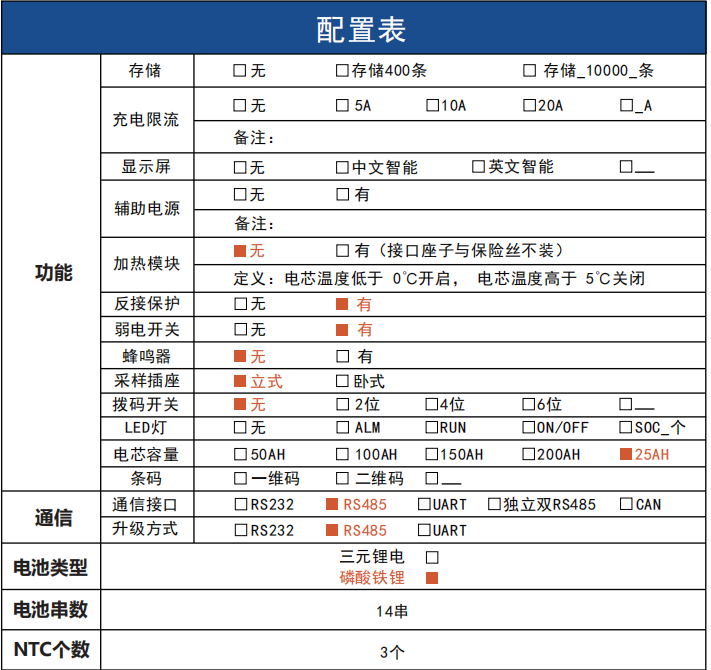Check the 存储400条 storage checkbox

point(342,71)
